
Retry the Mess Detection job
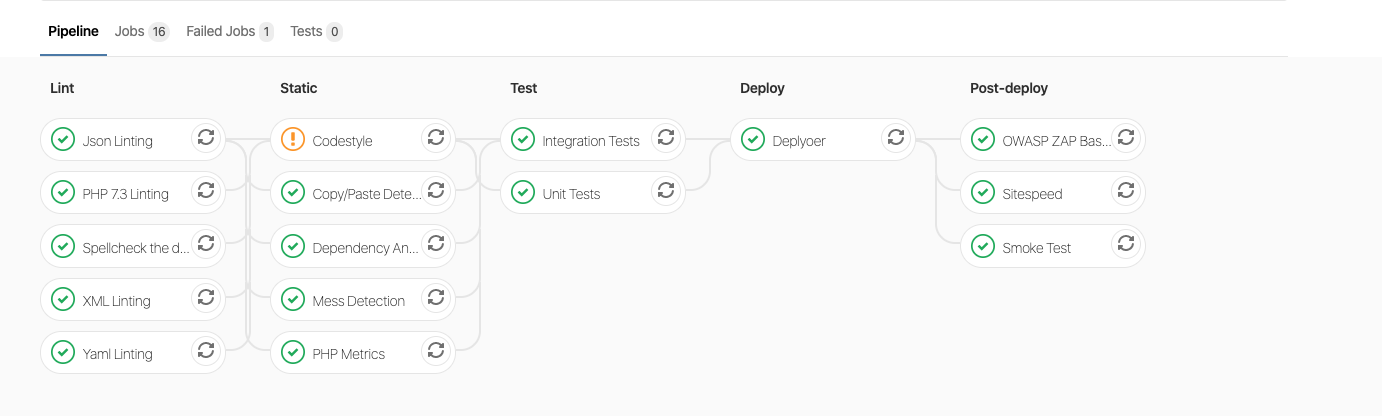click(x=436, y=299)
